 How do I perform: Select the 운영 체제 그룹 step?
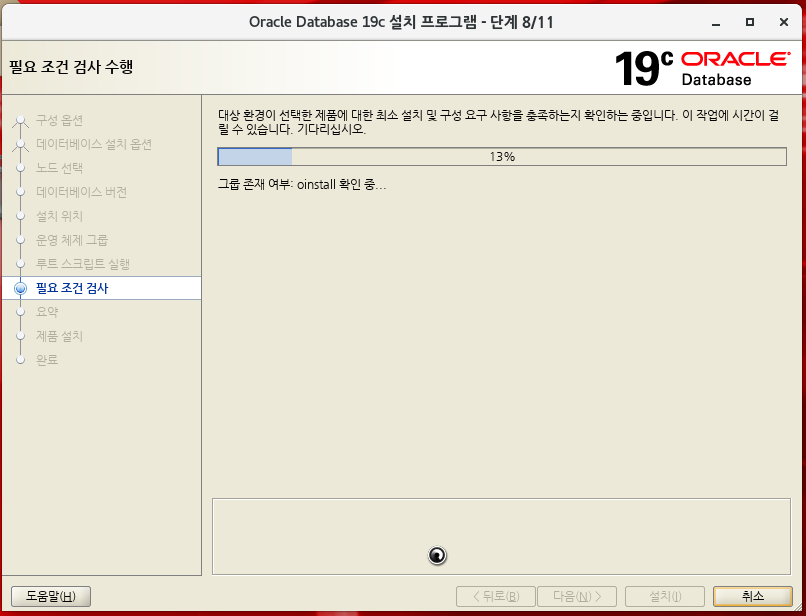[72, 240]
